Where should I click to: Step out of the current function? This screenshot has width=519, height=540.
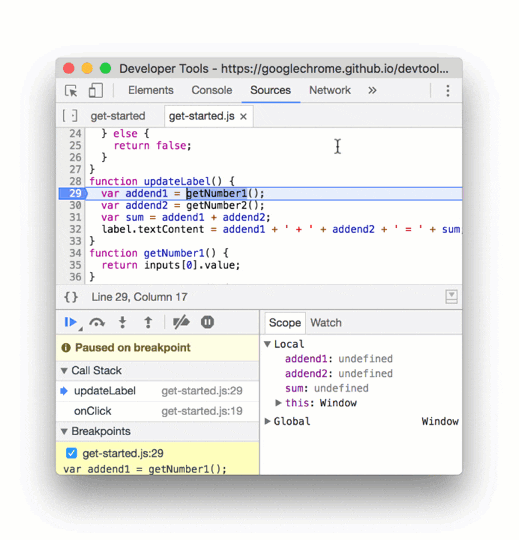(148, 322)
